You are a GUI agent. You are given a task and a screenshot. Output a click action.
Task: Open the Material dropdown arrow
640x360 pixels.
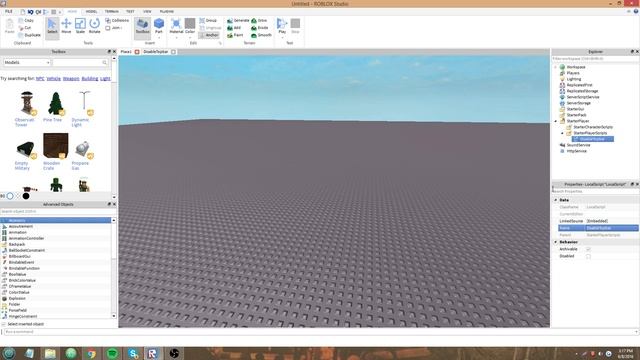(176, 38)
